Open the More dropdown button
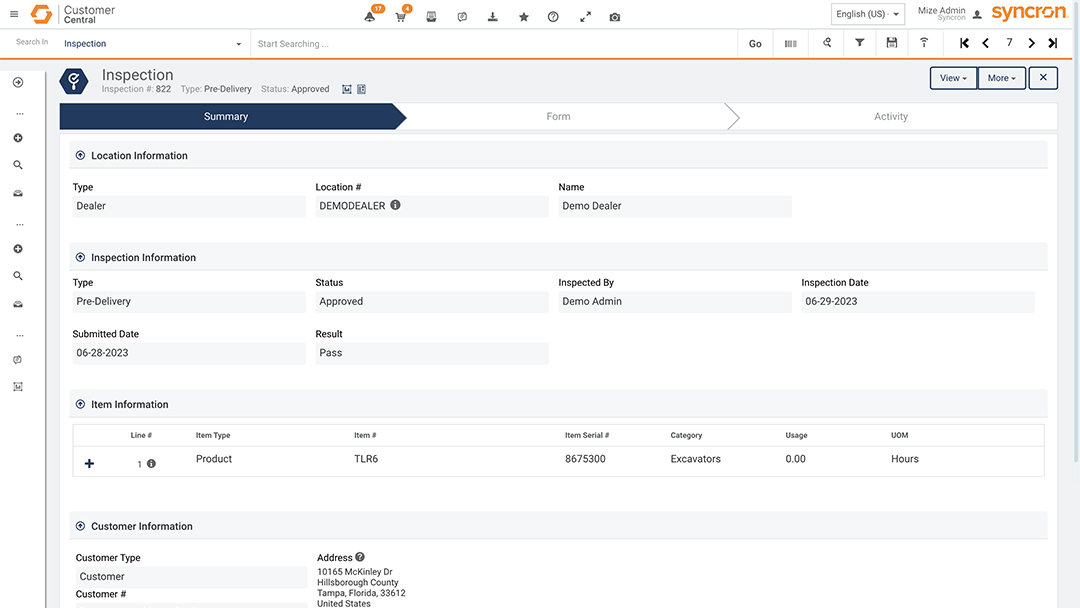 coord(1001,78)
